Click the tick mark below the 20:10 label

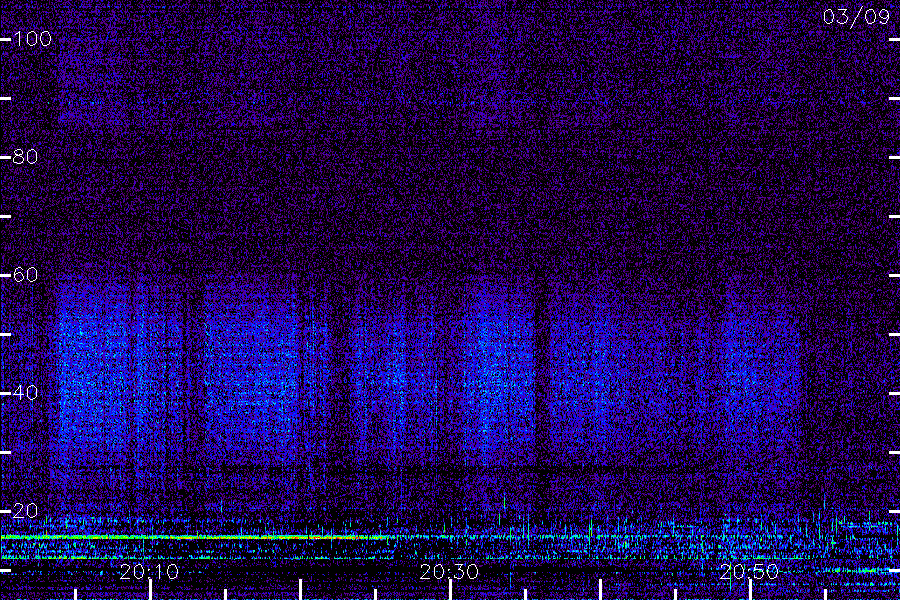(x=150, y=590)
